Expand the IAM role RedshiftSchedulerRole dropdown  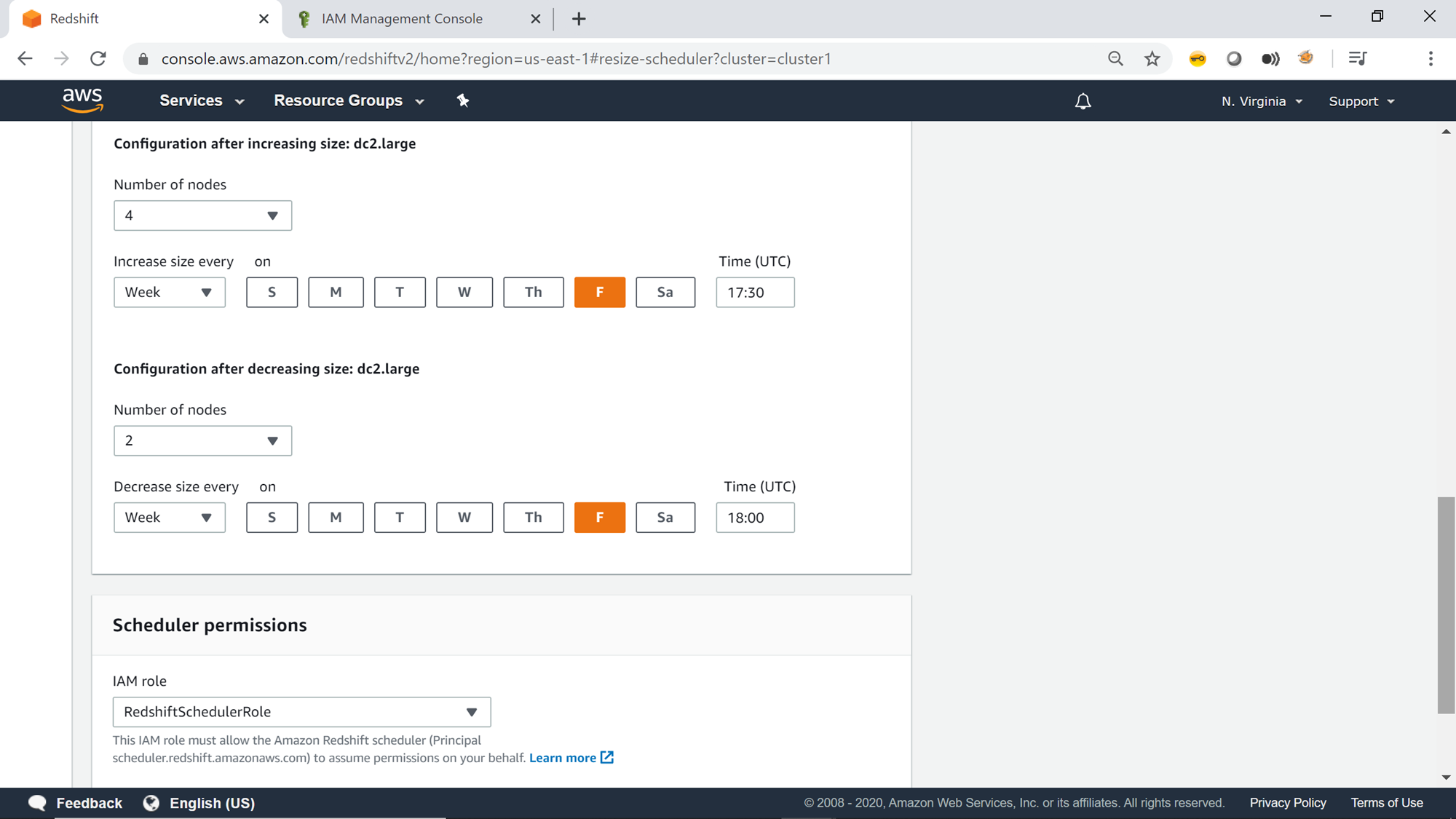[x=301, y=712]
